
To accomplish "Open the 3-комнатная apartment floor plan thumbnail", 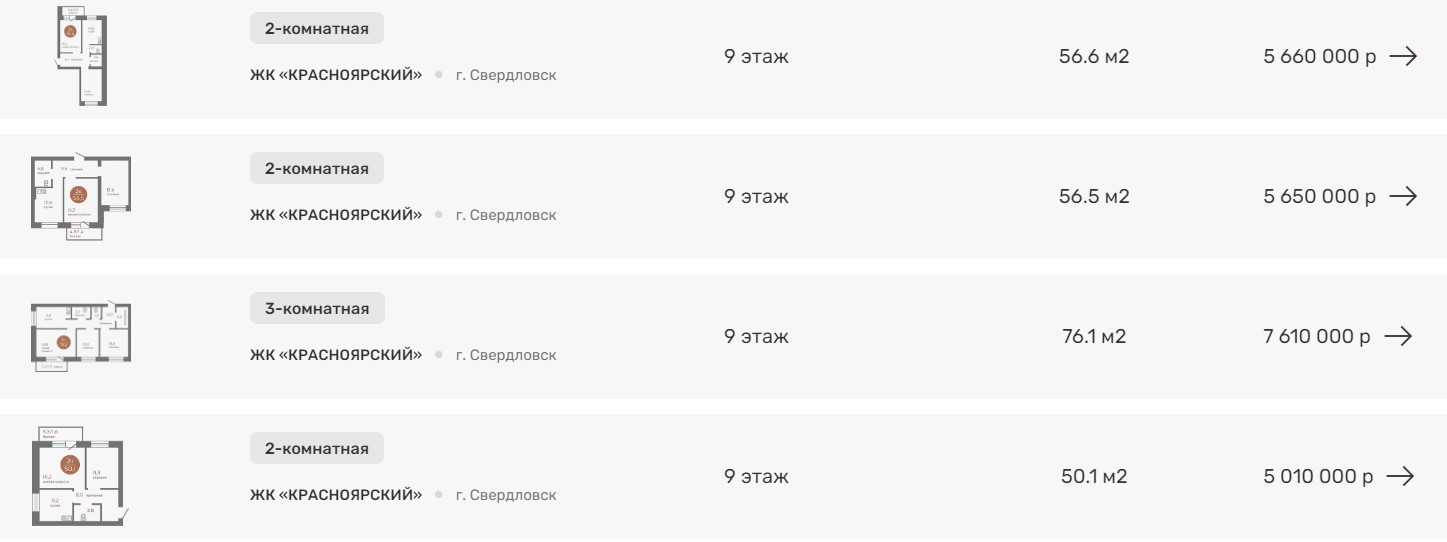I will coord(80,336).
